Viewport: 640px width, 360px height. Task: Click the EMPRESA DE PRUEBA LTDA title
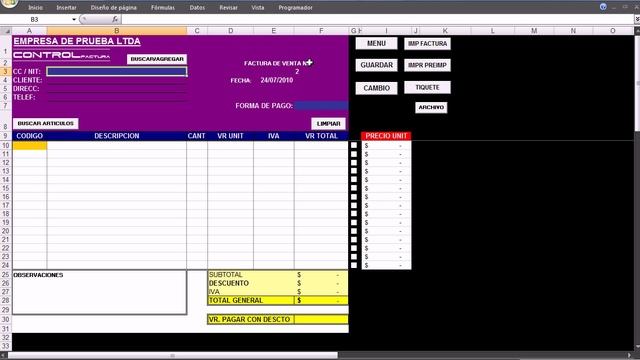77,41
